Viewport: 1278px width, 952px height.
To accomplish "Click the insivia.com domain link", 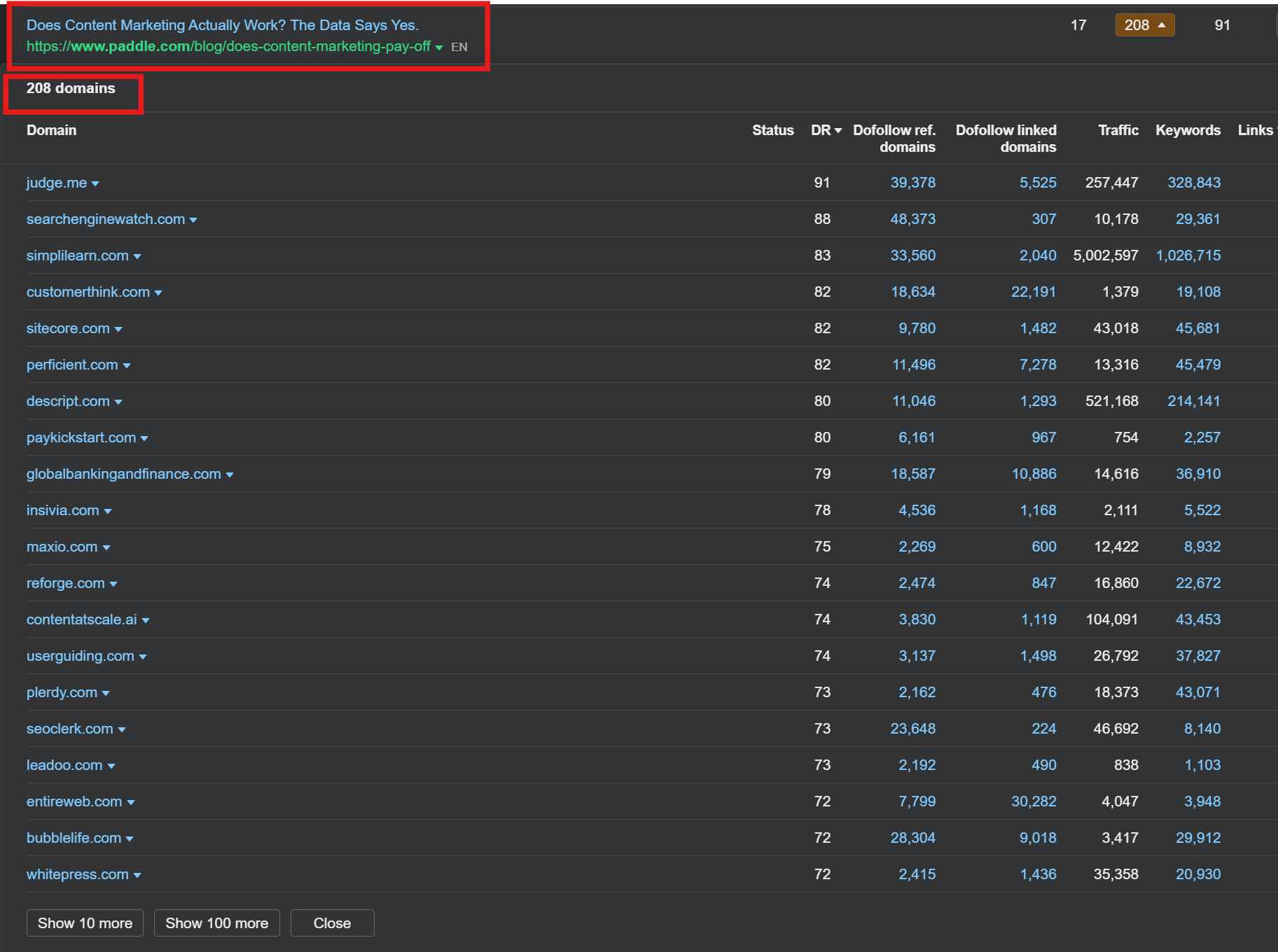I will coord(63,510).
